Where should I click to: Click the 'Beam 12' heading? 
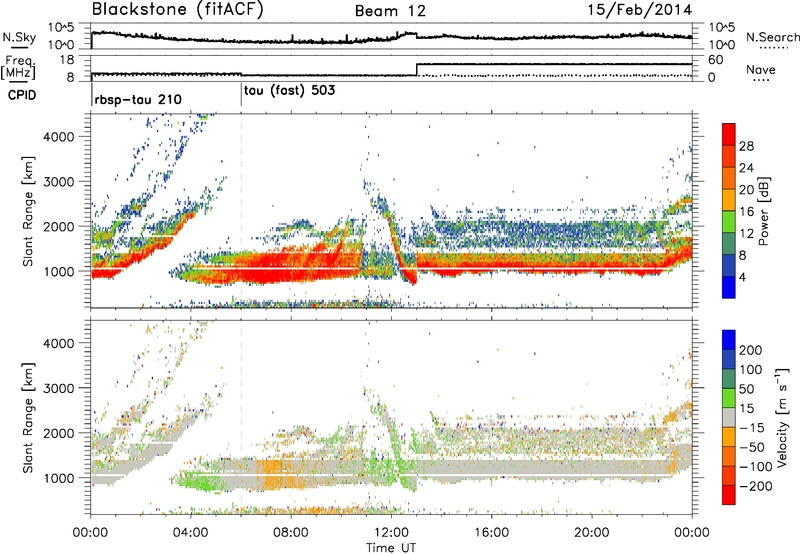[x=390, y=11]
